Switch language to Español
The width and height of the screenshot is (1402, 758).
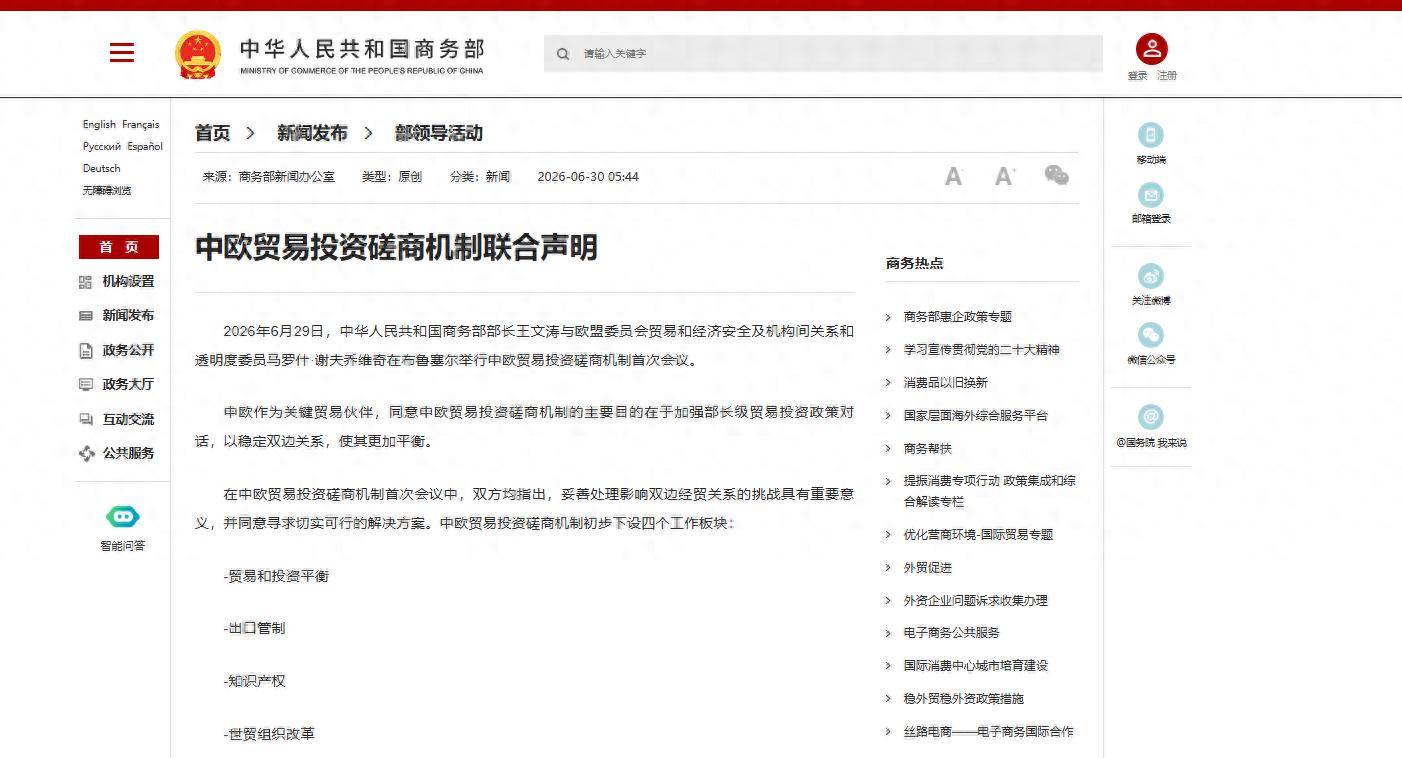pyautogui.click(x=145, y=147)
